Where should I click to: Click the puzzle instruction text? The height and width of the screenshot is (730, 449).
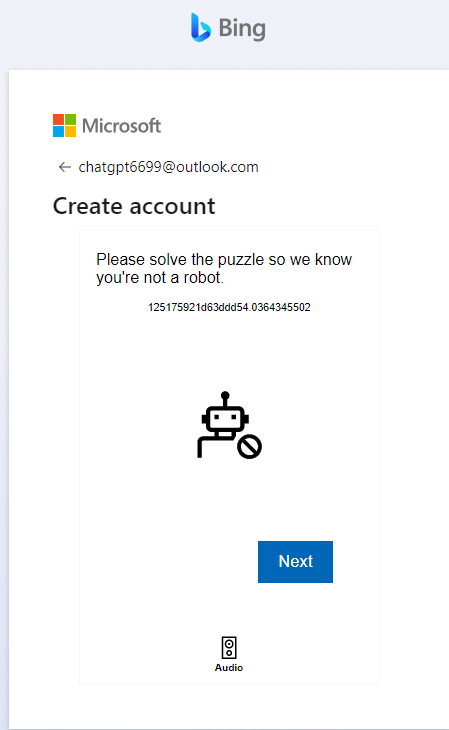coord(224,268)
